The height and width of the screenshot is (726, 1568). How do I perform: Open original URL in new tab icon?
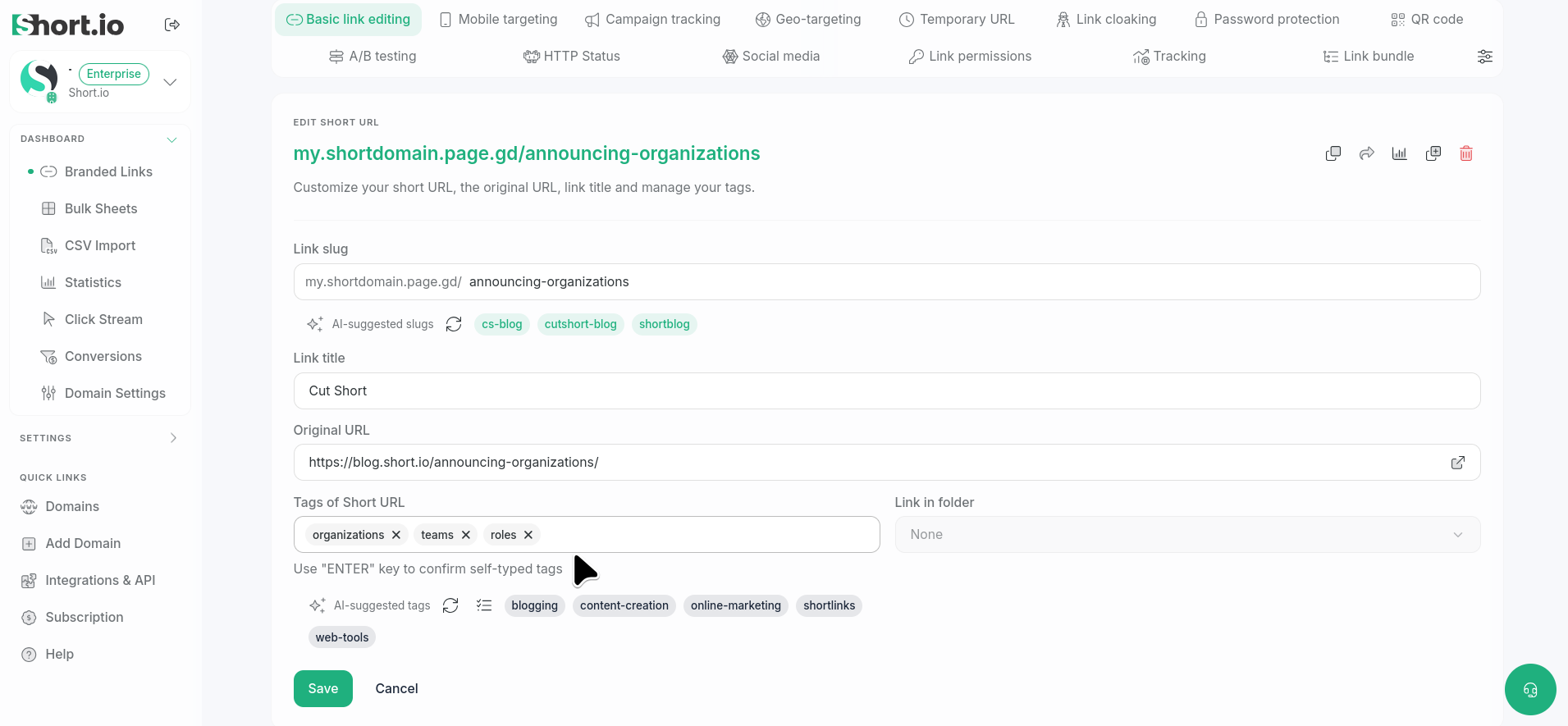coord(1458,463)
